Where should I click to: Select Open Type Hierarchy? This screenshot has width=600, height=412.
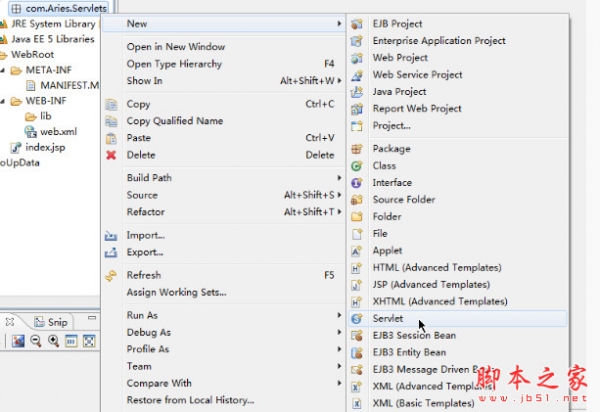pyautogui.click(x=224, y=64)
